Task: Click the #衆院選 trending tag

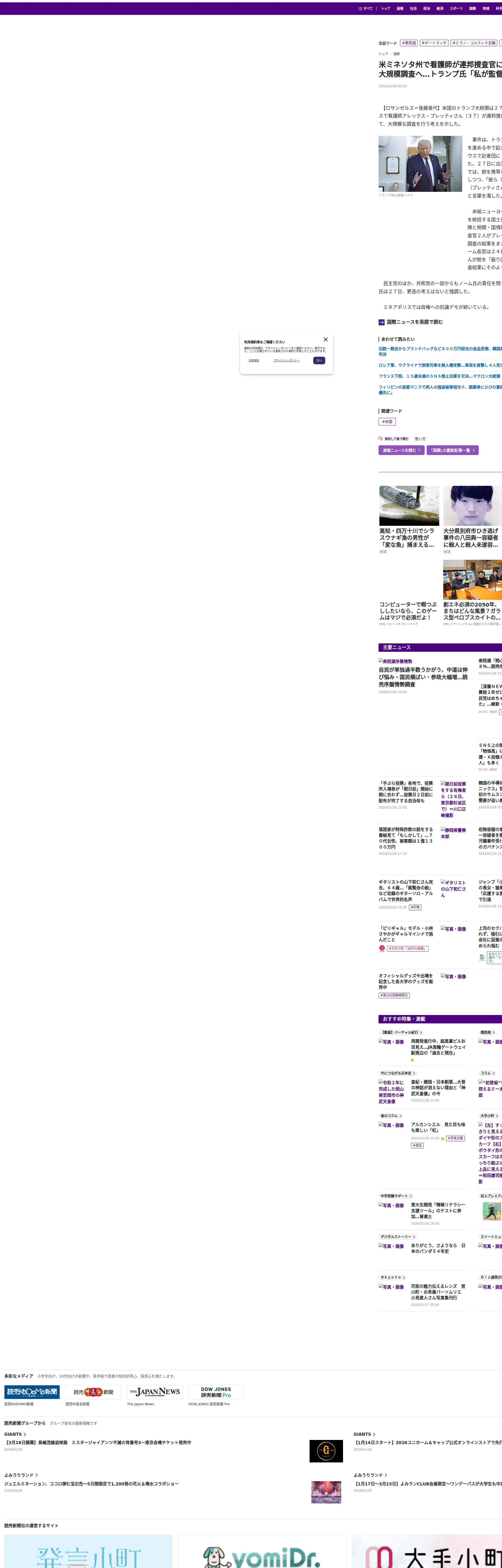Action: tap(409, 43)
